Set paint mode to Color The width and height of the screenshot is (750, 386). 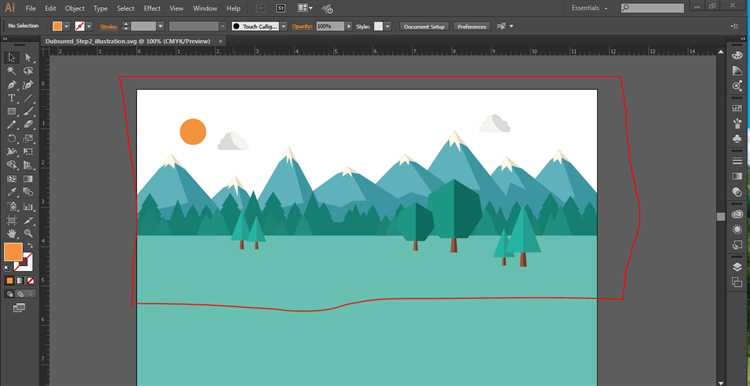(10, 281)
